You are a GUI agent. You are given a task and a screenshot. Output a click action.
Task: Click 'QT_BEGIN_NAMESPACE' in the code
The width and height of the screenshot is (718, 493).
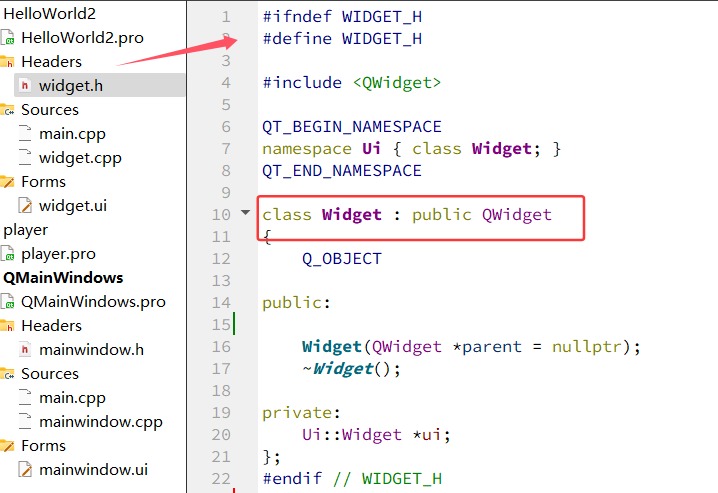tap(352, 127)
